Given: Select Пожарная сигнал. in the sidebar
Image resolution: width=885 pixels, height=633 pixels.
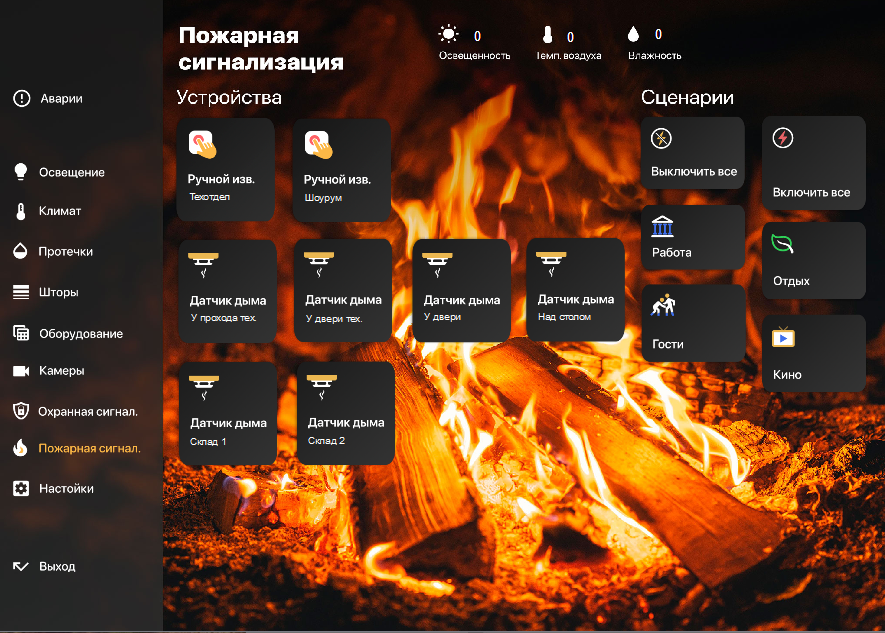Looking at the screenshot, I should coord(88,449).
